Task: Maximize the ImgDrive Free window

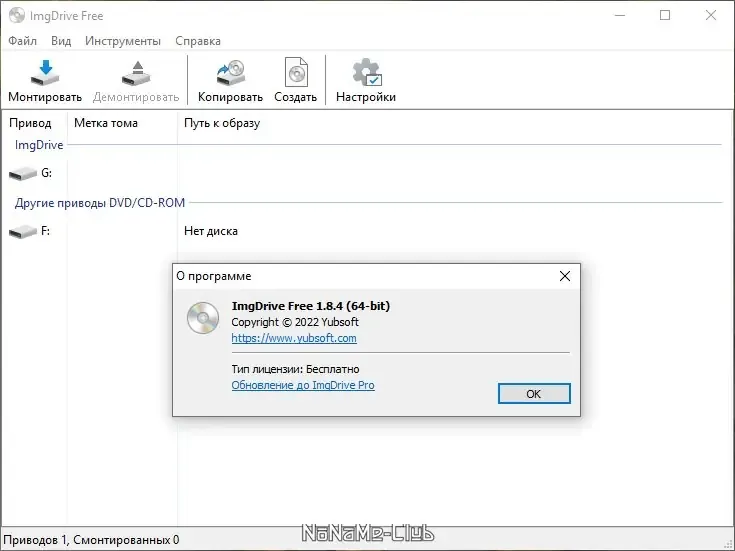Action: 665,15
